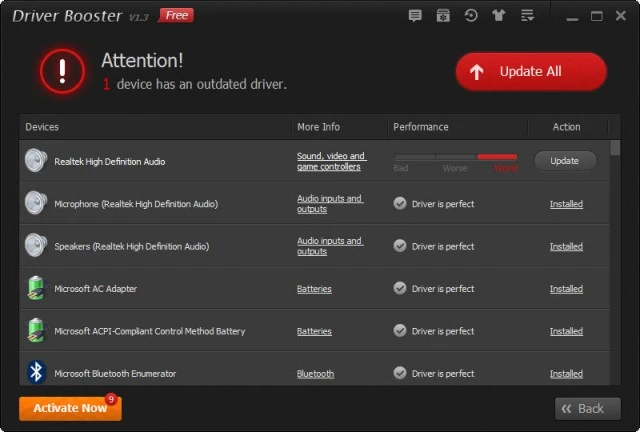Click Installed link for Speakers row
The image size is (640, 432).
point(566,247)
